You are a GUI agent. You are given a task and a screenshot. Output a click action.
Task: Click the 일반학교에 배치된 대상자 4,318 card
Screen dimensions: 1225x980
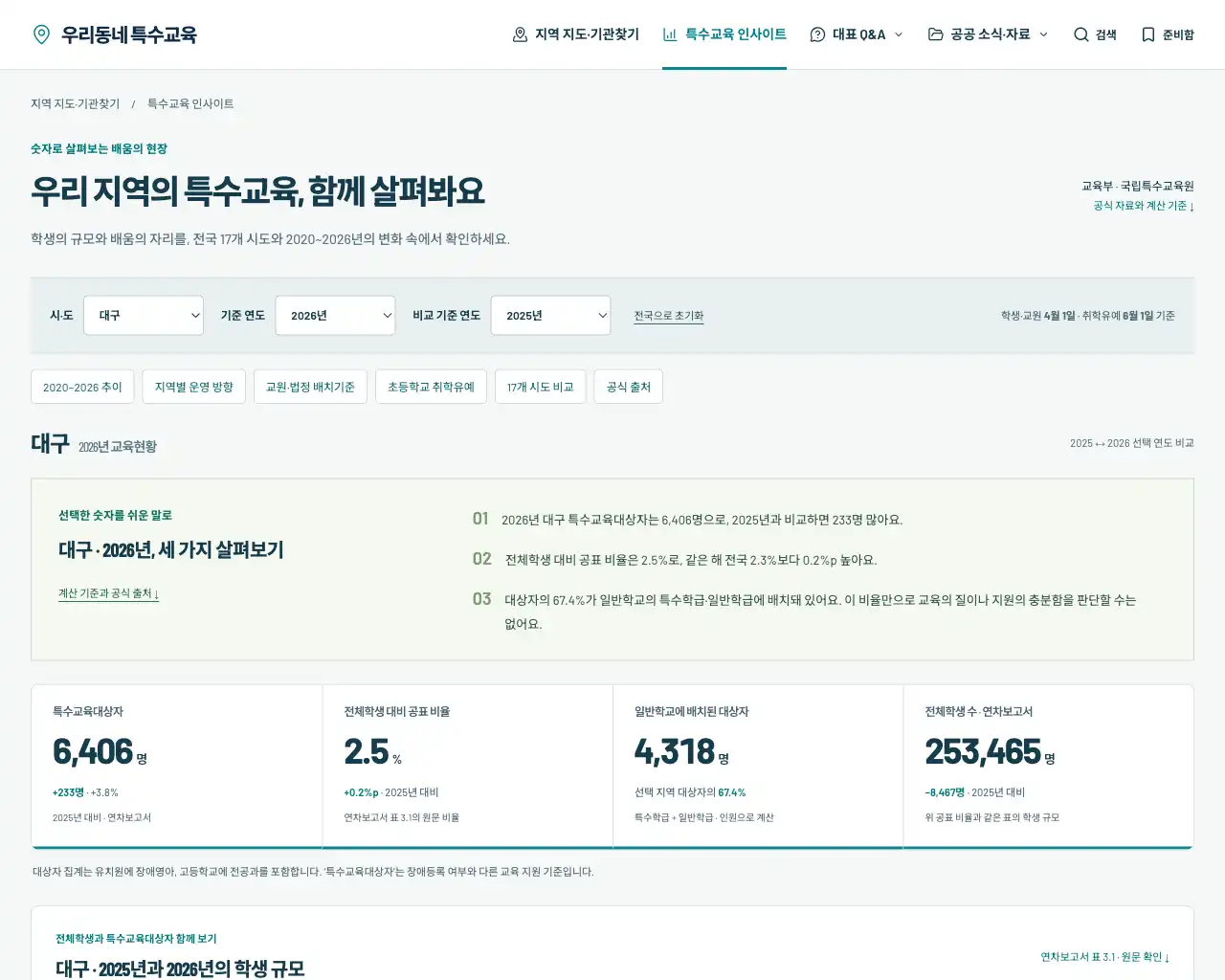point(758,767)
